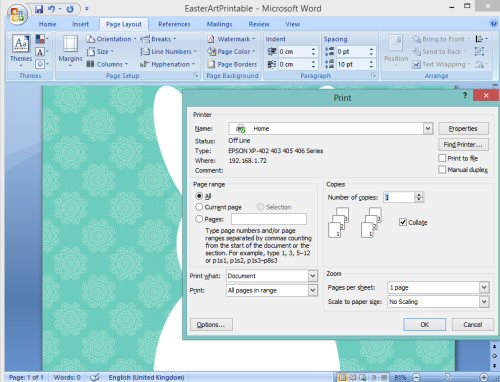Click the proofing check status icon
Viewport: 500px width, 382px height.
click(95, 377)
